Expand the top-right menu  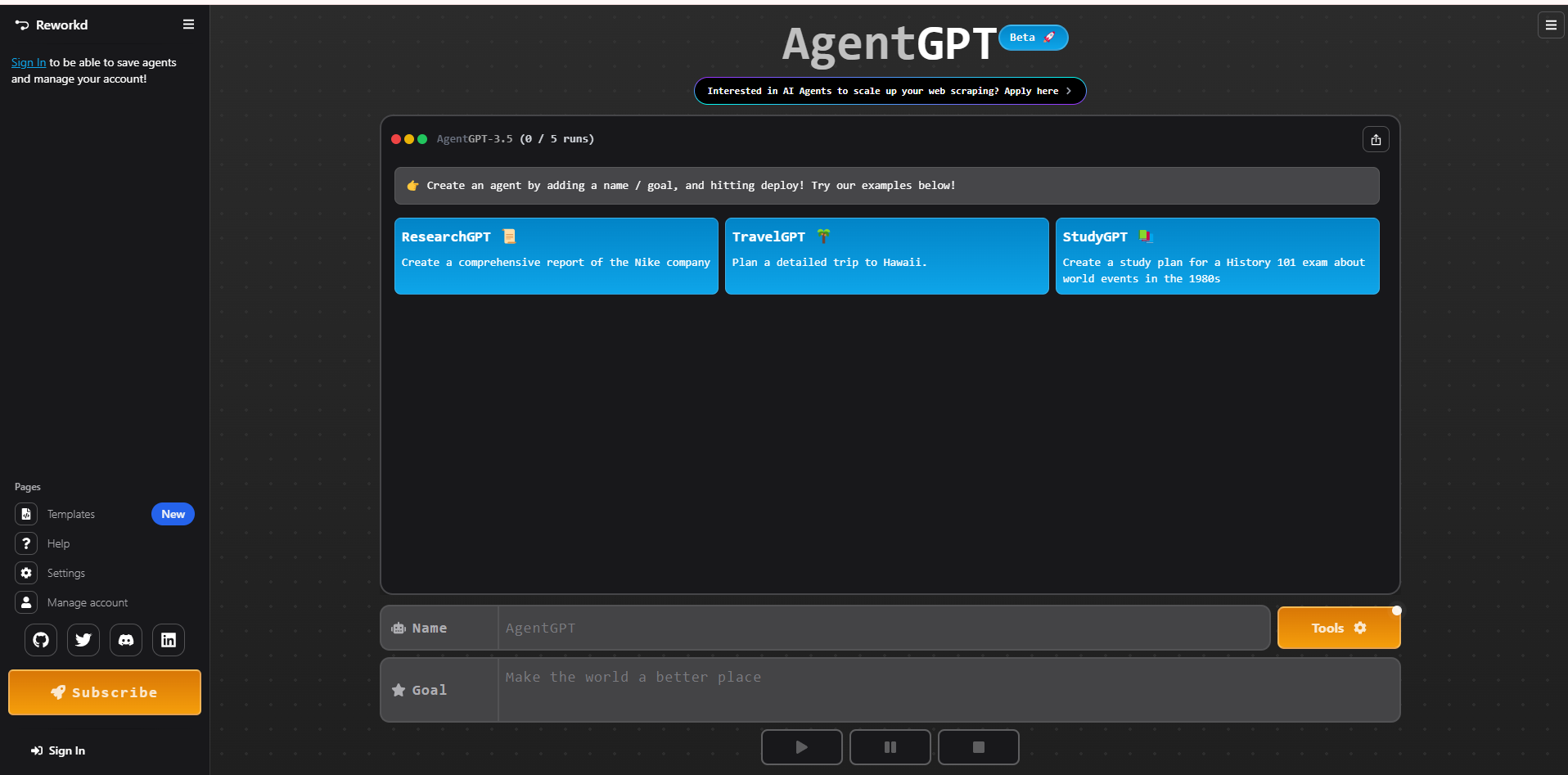[x=1551, y=25]
